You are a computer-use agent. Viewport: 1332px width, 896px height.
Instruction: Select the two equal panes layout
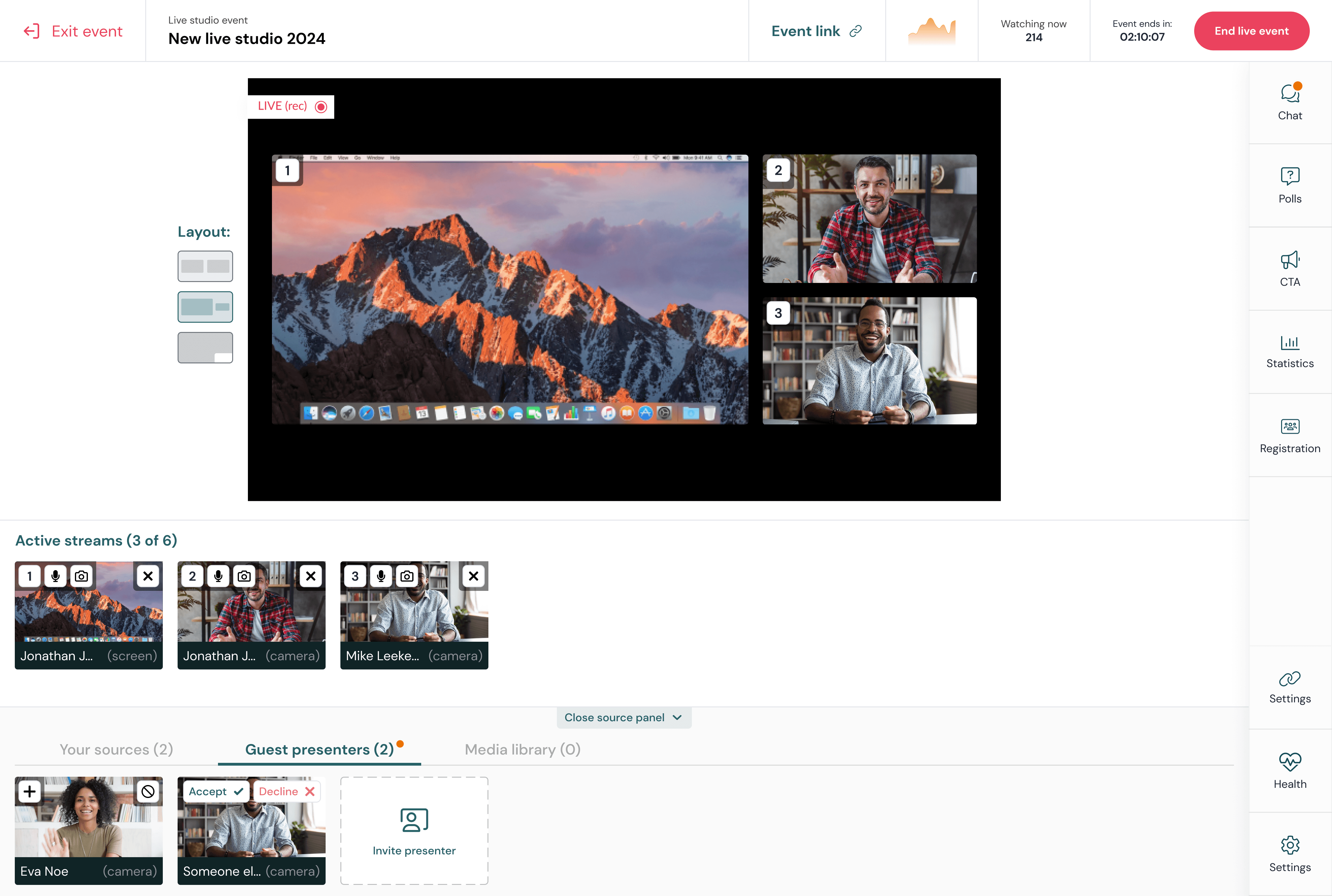click(205, 266)
